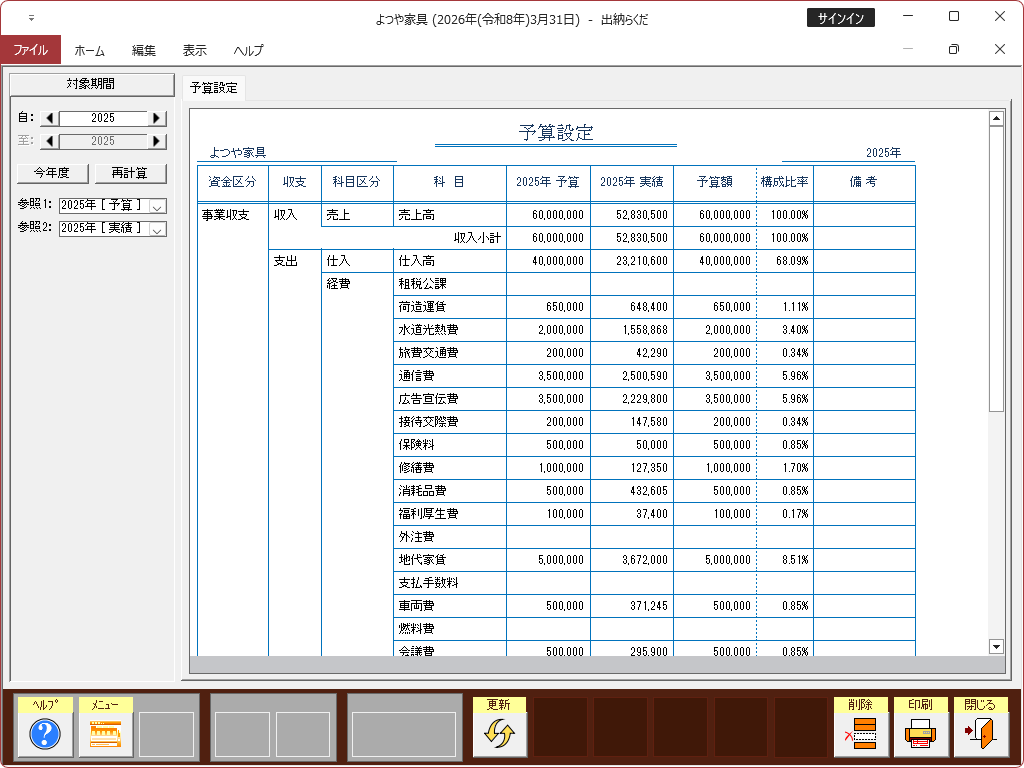
Task: Open the Menu icon button
Action: (105, 735)
